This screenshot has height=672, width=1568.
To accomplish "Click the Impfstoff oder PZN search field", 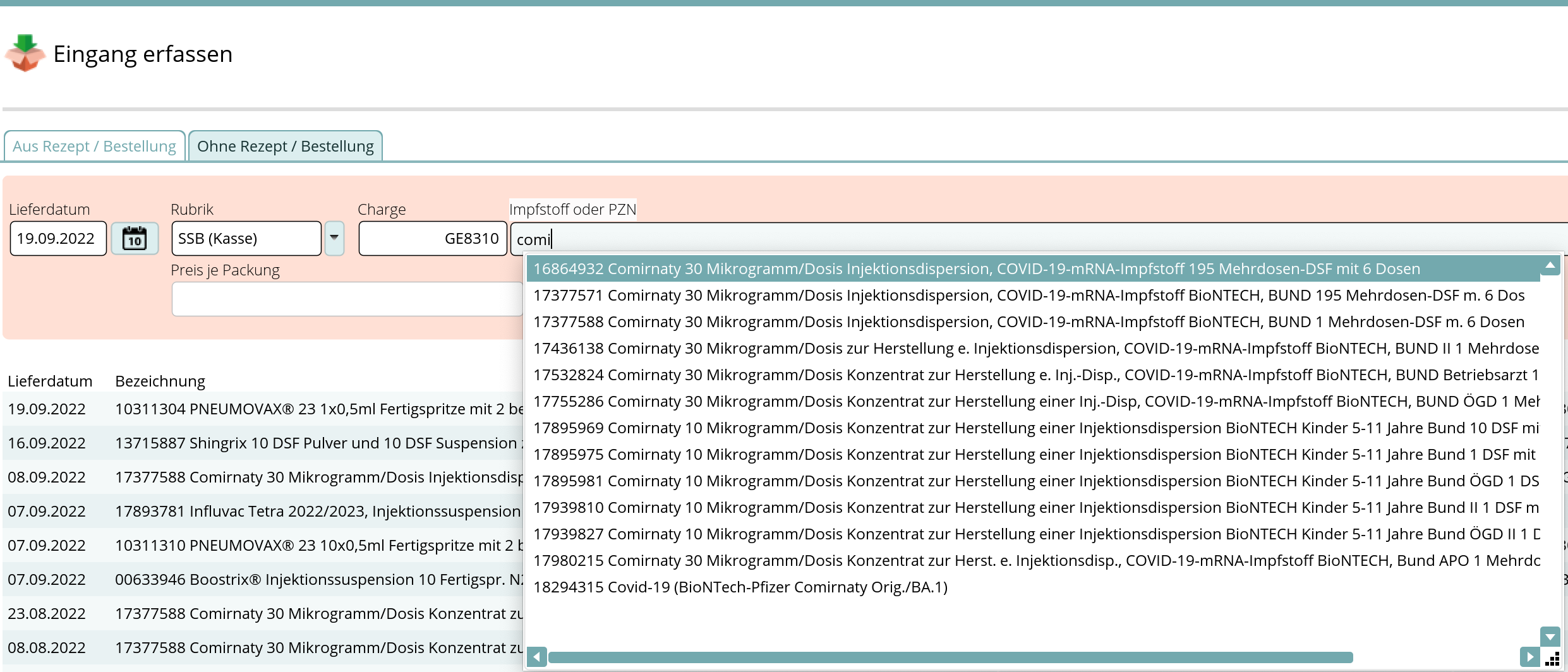I will click(1039, 239).
